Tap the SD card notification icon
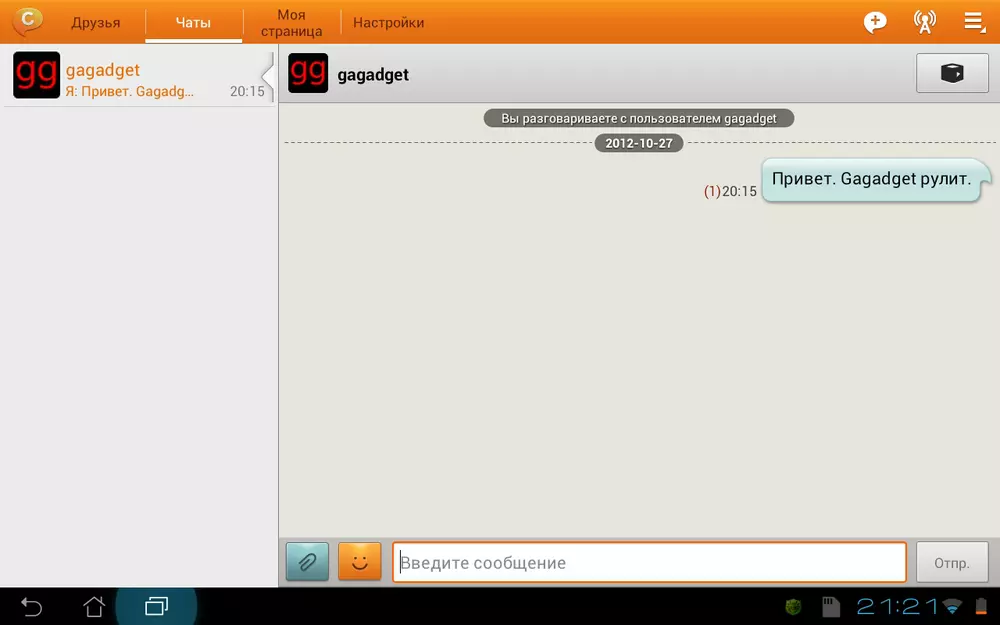 click(x=829, y=606)
